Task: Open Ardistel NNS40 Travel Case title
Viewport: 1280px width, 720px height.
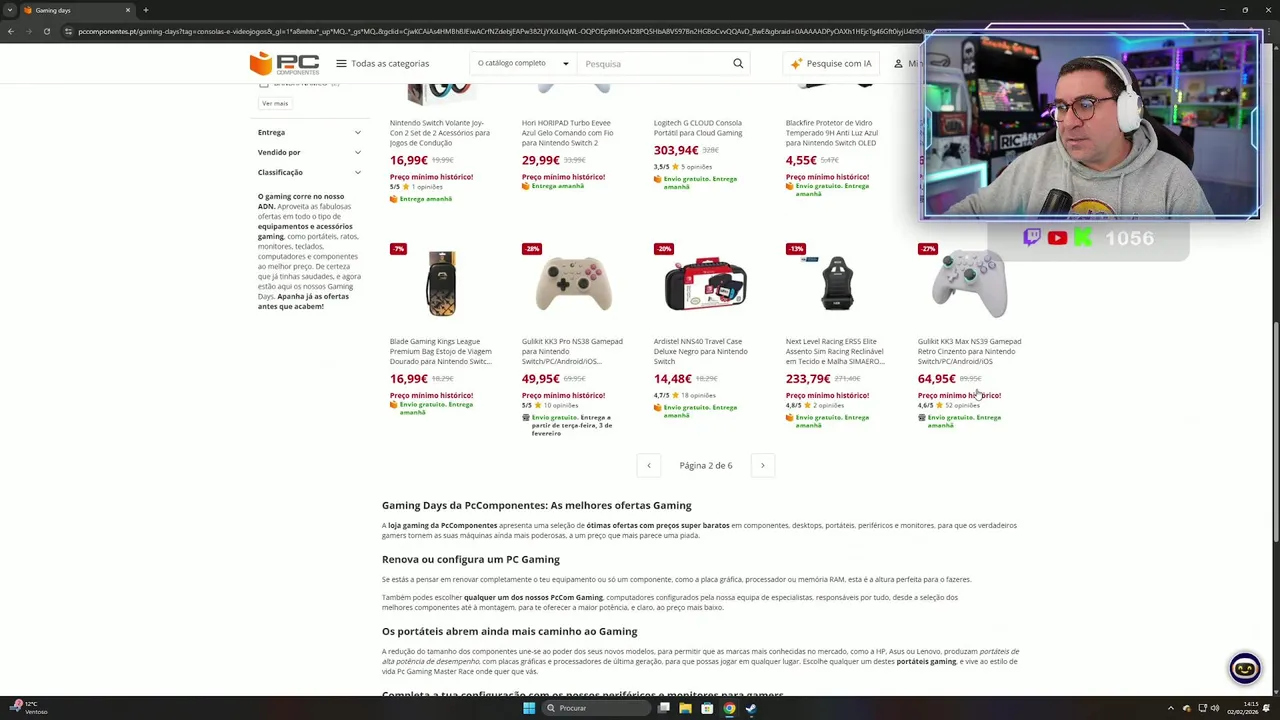Action: click(701, 351)
